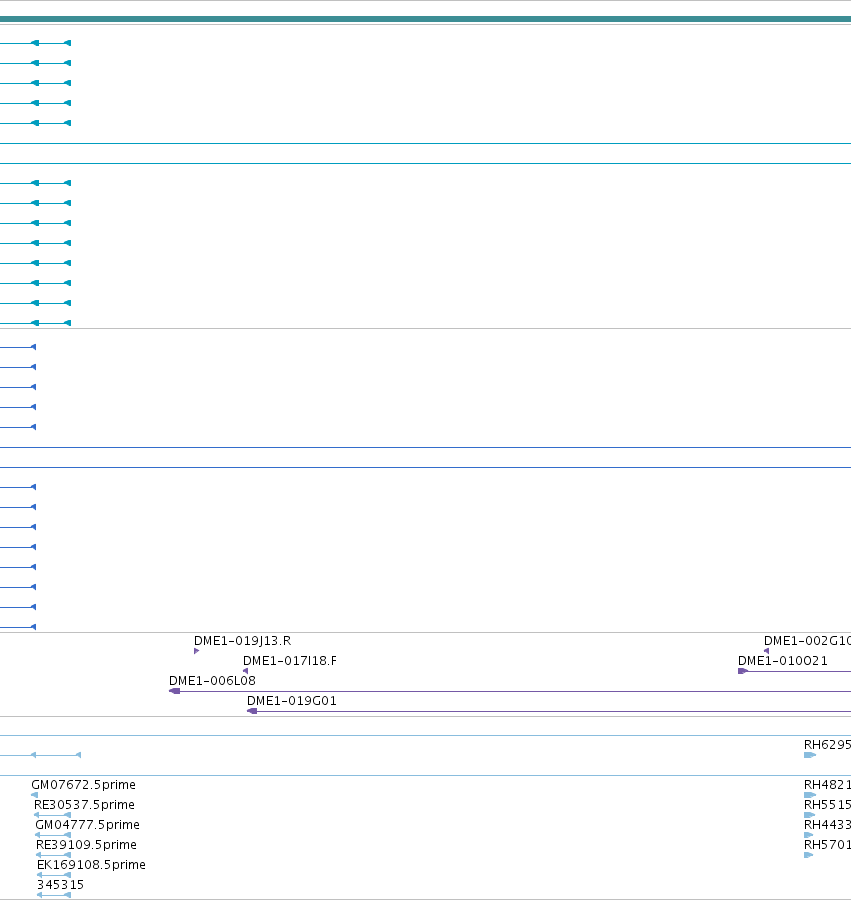Viewport: 851px width, 900px height.
Task: Click the DME1-019J13.R feature label
Action: click(242, 641)
